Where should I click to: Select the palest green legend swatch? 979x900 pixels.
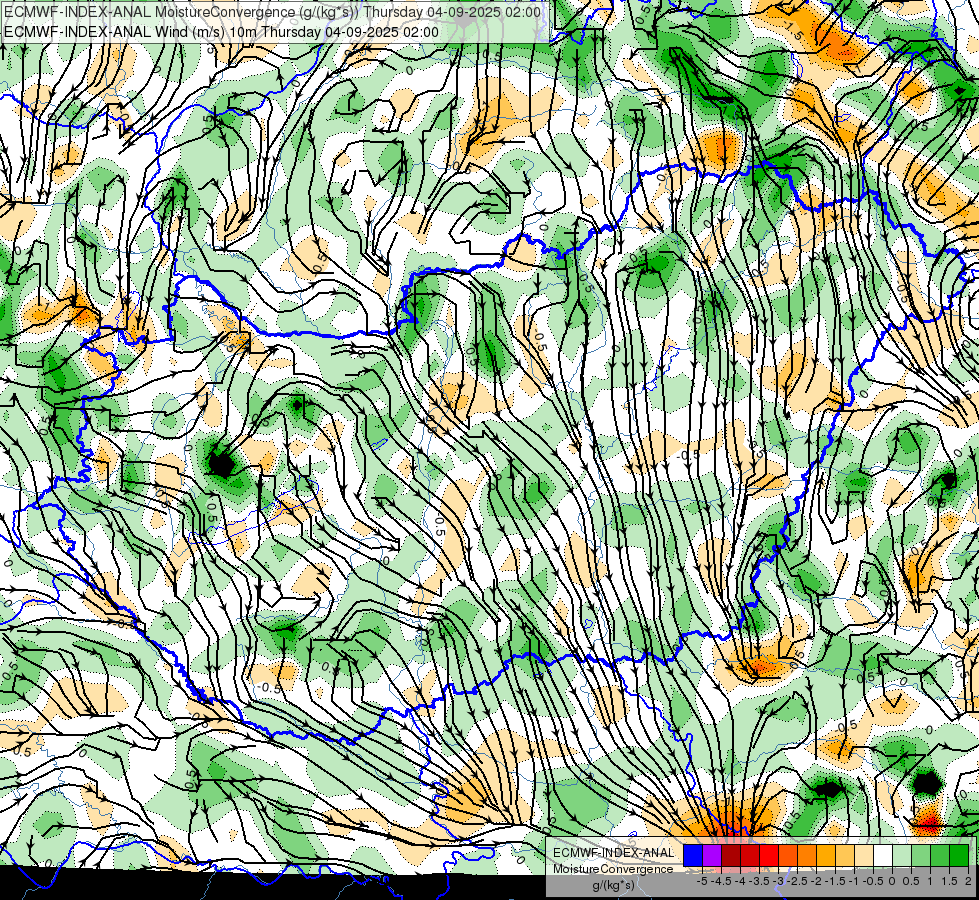902,855
